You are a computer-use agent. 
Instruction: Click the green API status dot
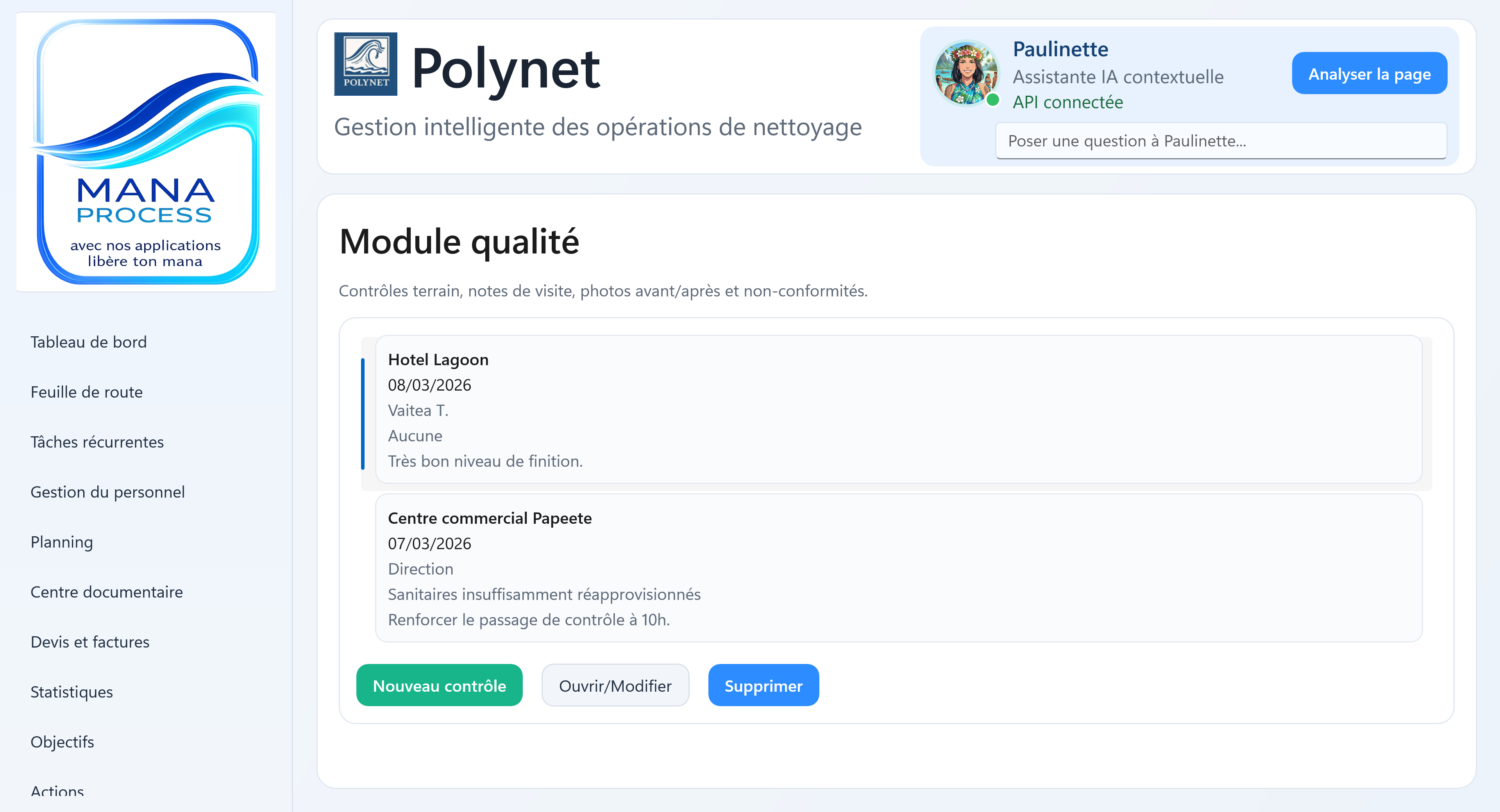click(x=993, y=100)
